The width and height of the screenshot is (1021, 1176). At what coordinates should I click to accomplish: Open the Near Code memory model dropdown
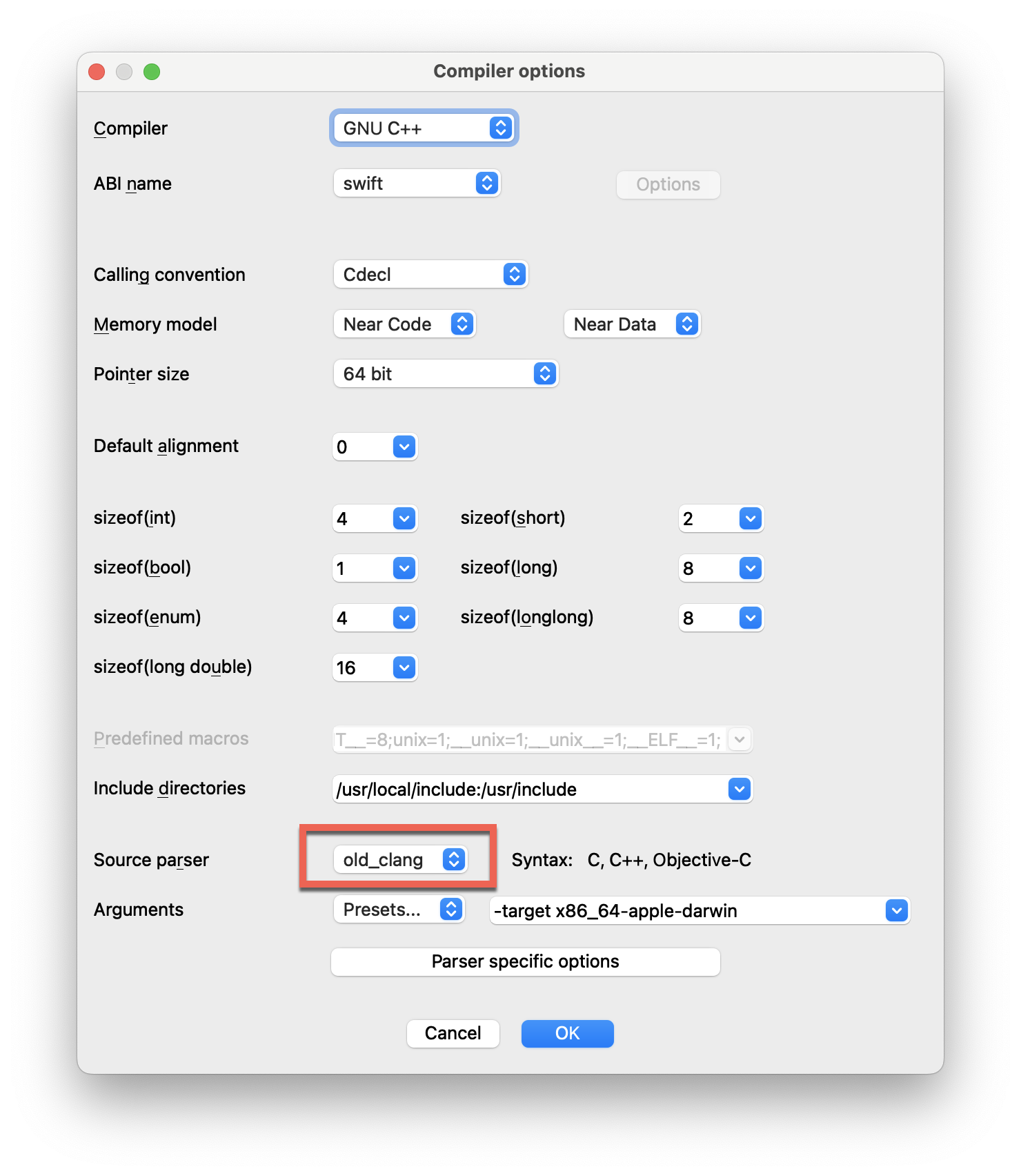pos(405,324)
